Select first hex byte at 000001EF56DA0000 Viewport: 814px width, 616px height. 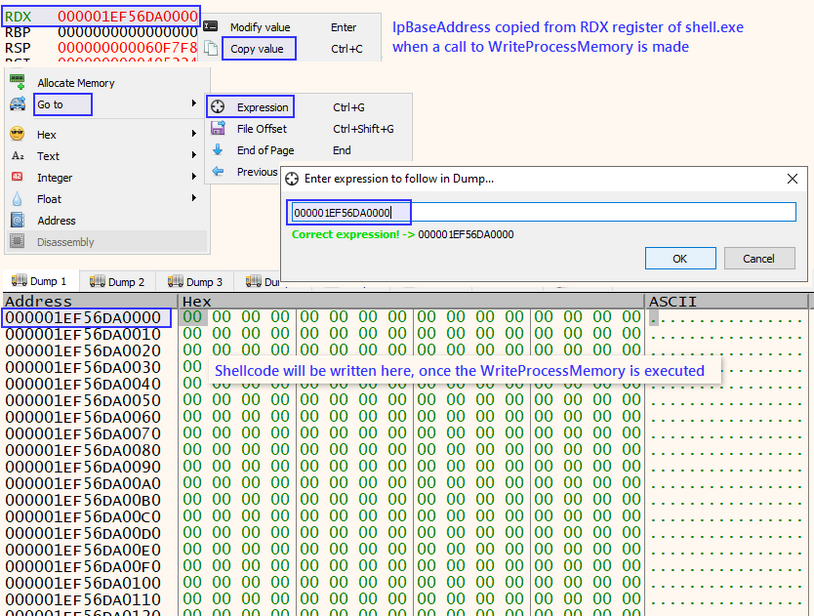point(193,317)
